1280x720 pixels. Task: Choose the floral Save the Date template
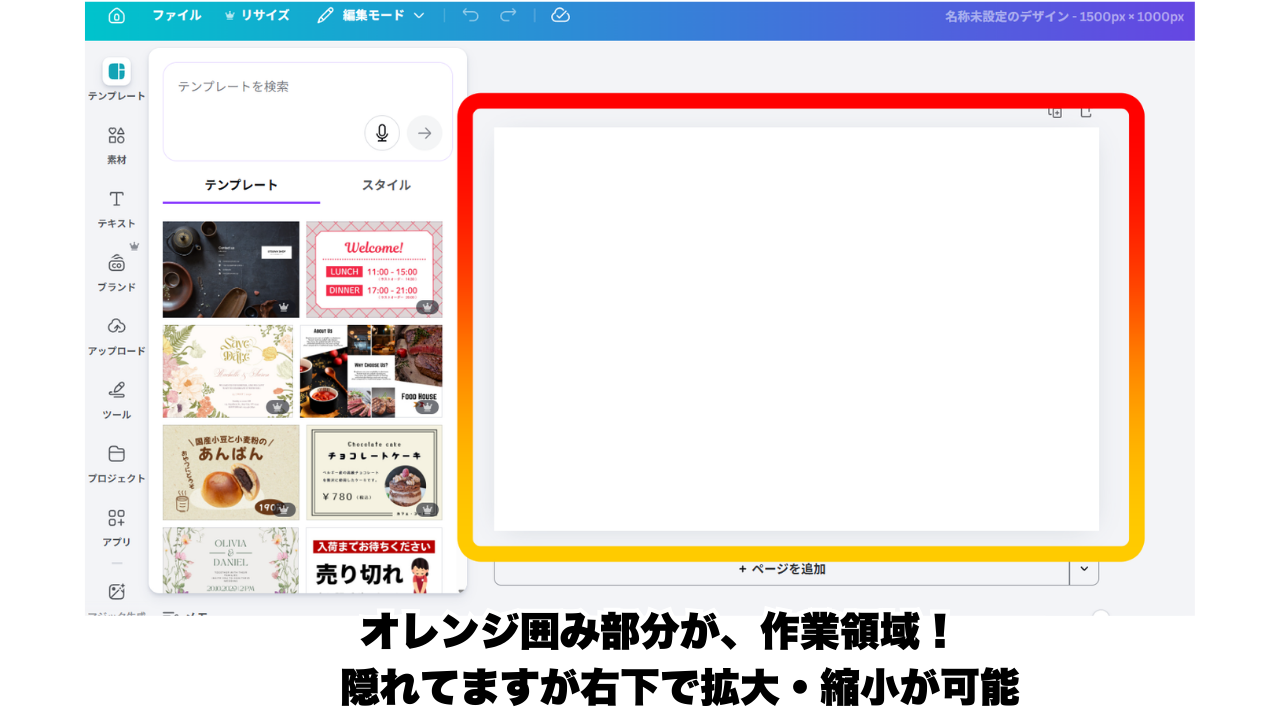pyautogui.click(x=228, y=371)
